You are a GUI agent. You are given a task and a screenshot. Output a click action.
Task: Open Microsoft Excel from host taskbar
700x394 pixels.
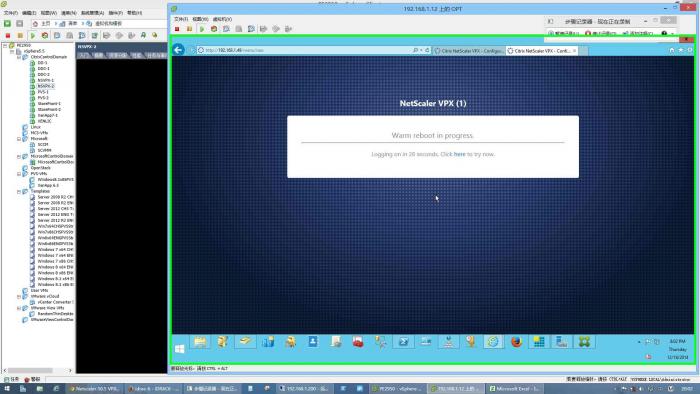tap(514, 389)
